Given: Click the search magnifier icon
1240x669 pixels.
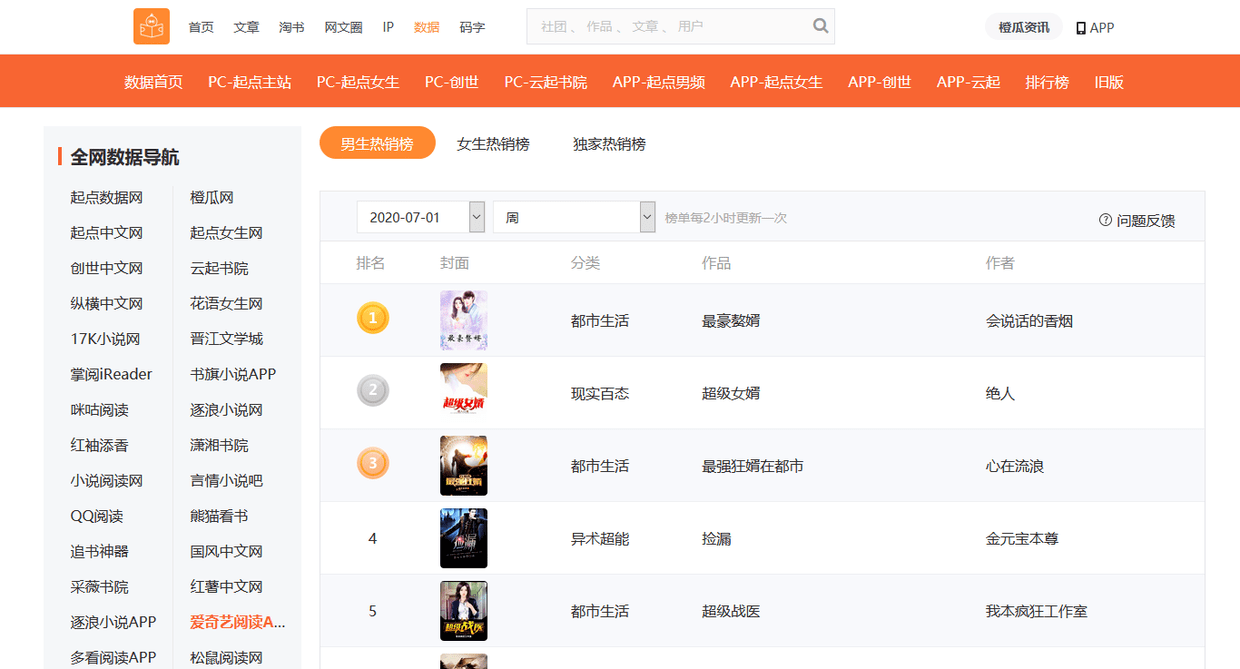Looking at the screenshot, I should [x=820, y=27].
